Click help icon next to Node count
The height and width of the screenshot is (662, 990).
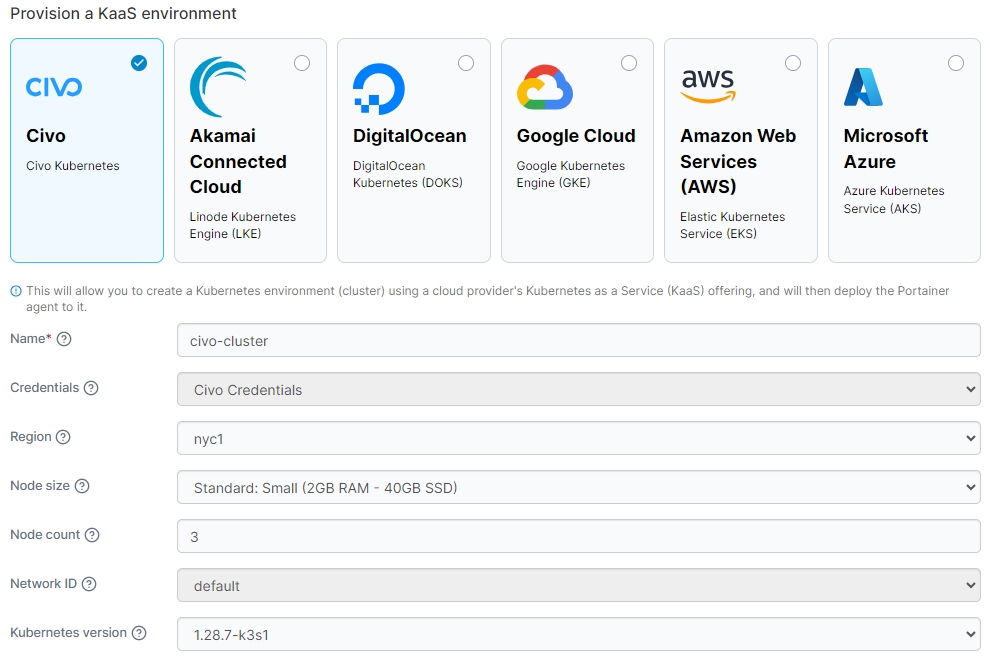tap(92, 535)
